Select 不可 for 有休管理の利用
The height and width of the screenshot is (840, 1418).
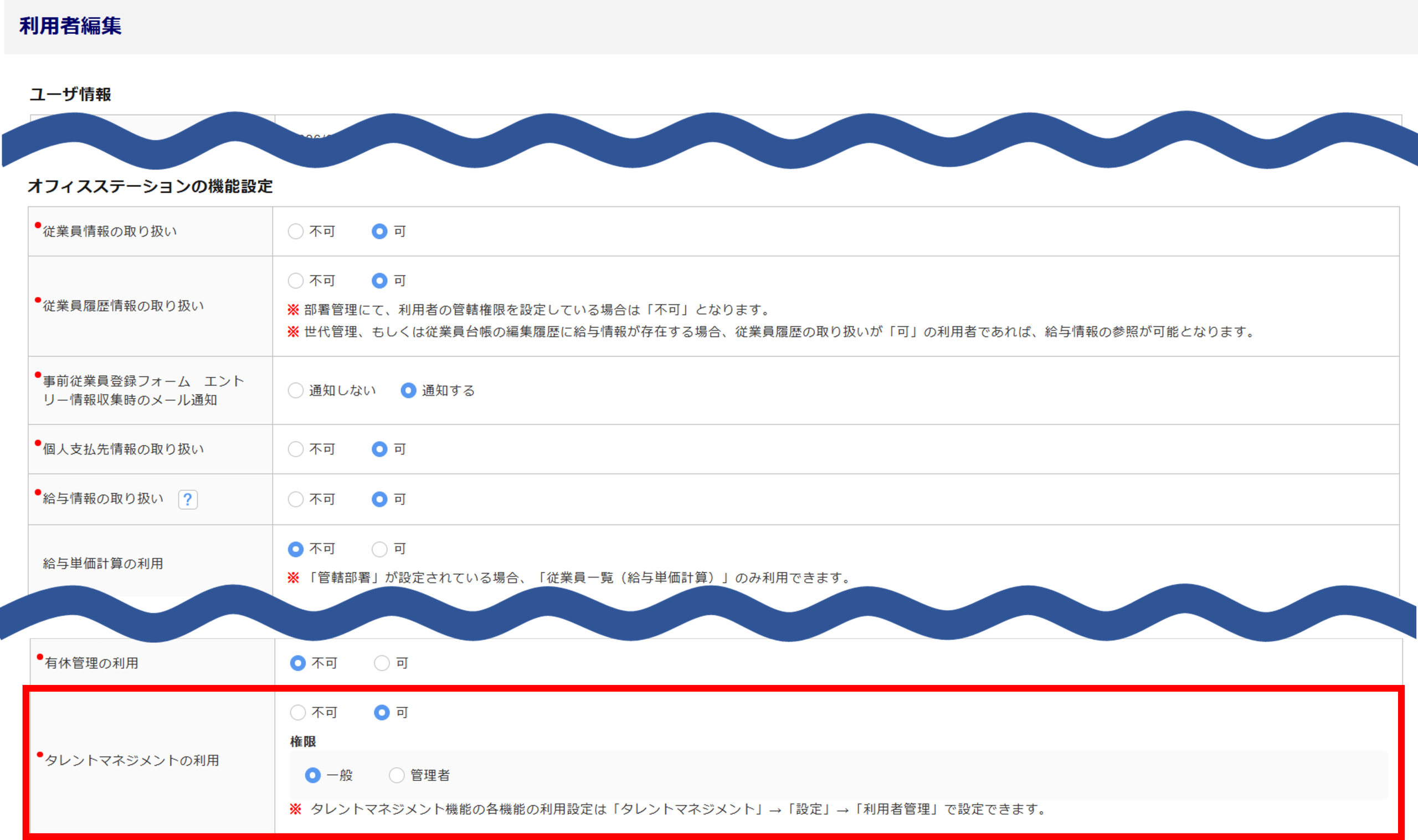coord(298,663)
